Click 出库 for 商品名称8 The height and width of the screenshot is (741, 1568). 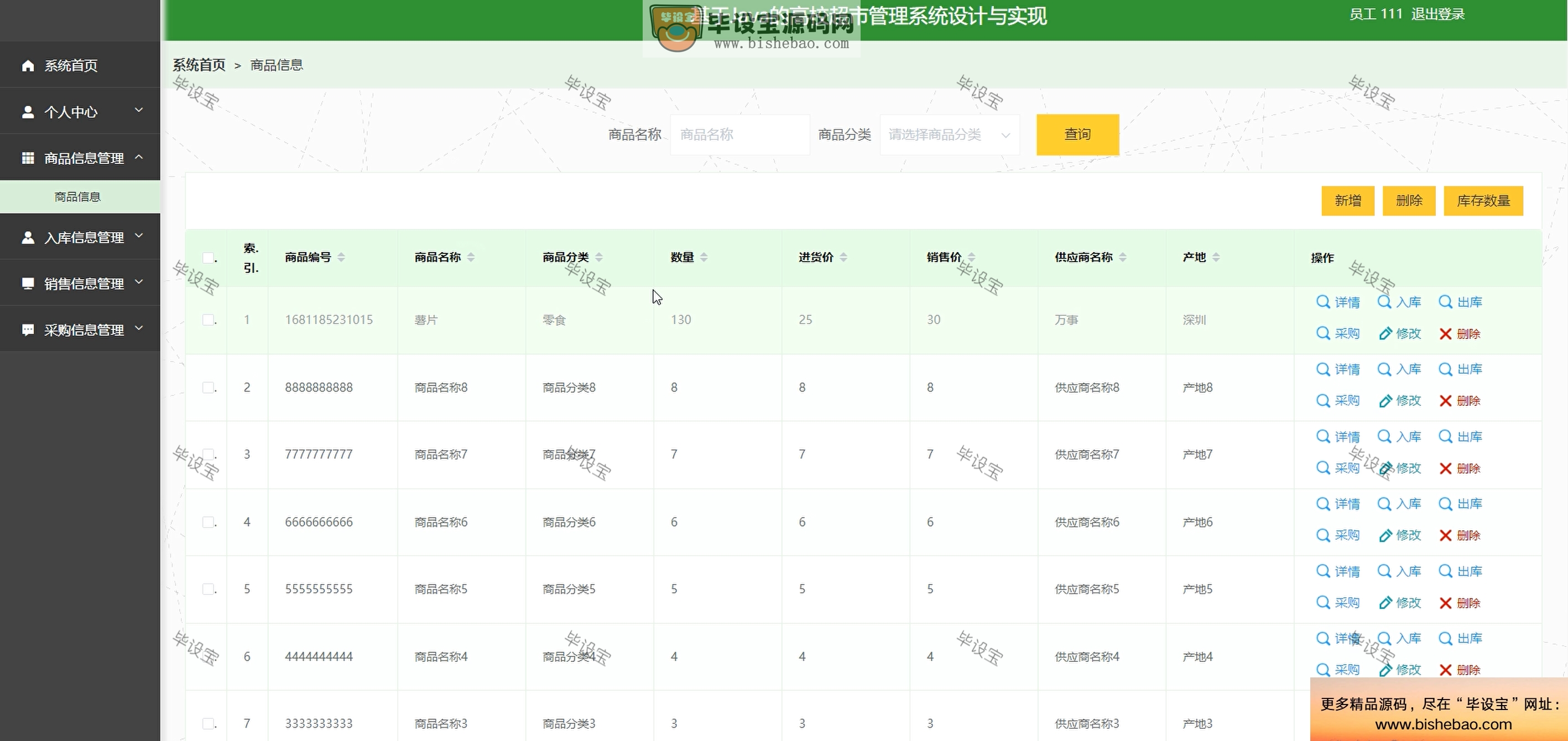1460,369
